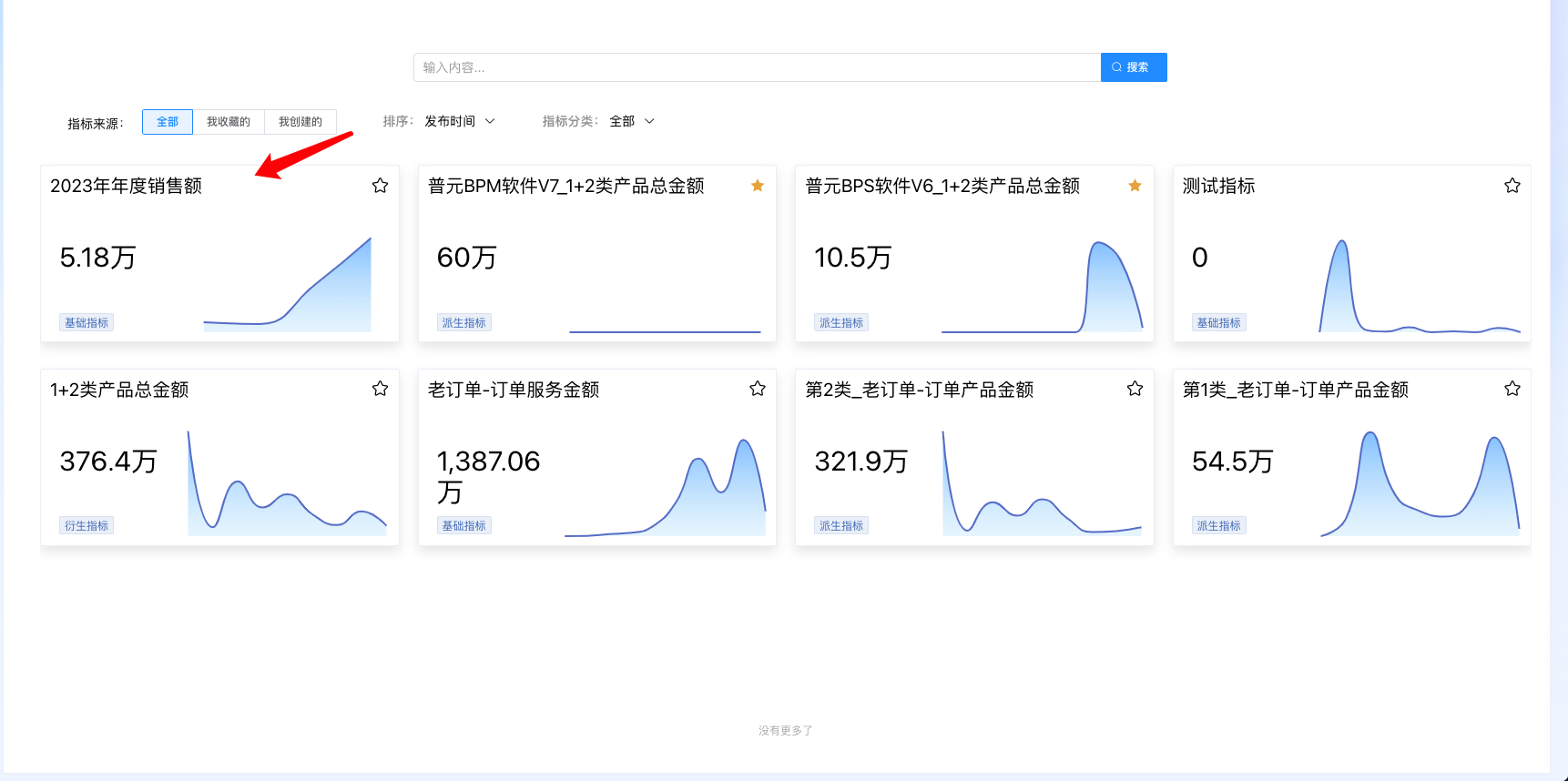Add 第1类_老订单 card to favorites
The height and width of the screenshot is (781, 1568).
(x=1512, y=389)
